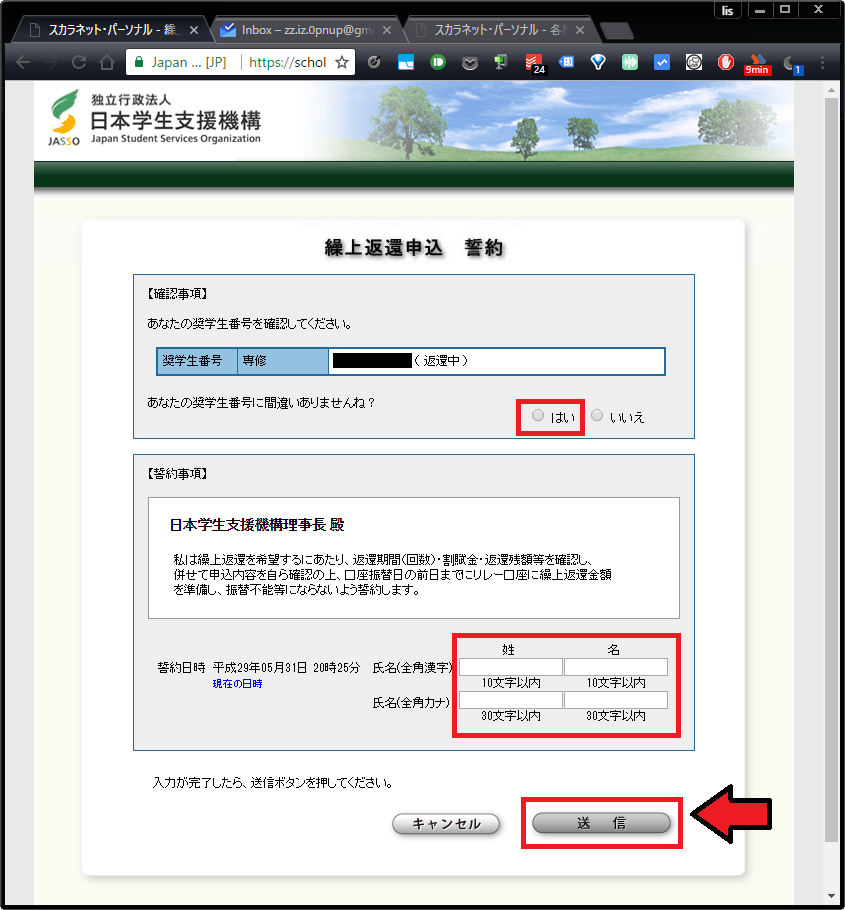Click the green secure padlock icon
845x910 pixels.
tap(139, 62)
